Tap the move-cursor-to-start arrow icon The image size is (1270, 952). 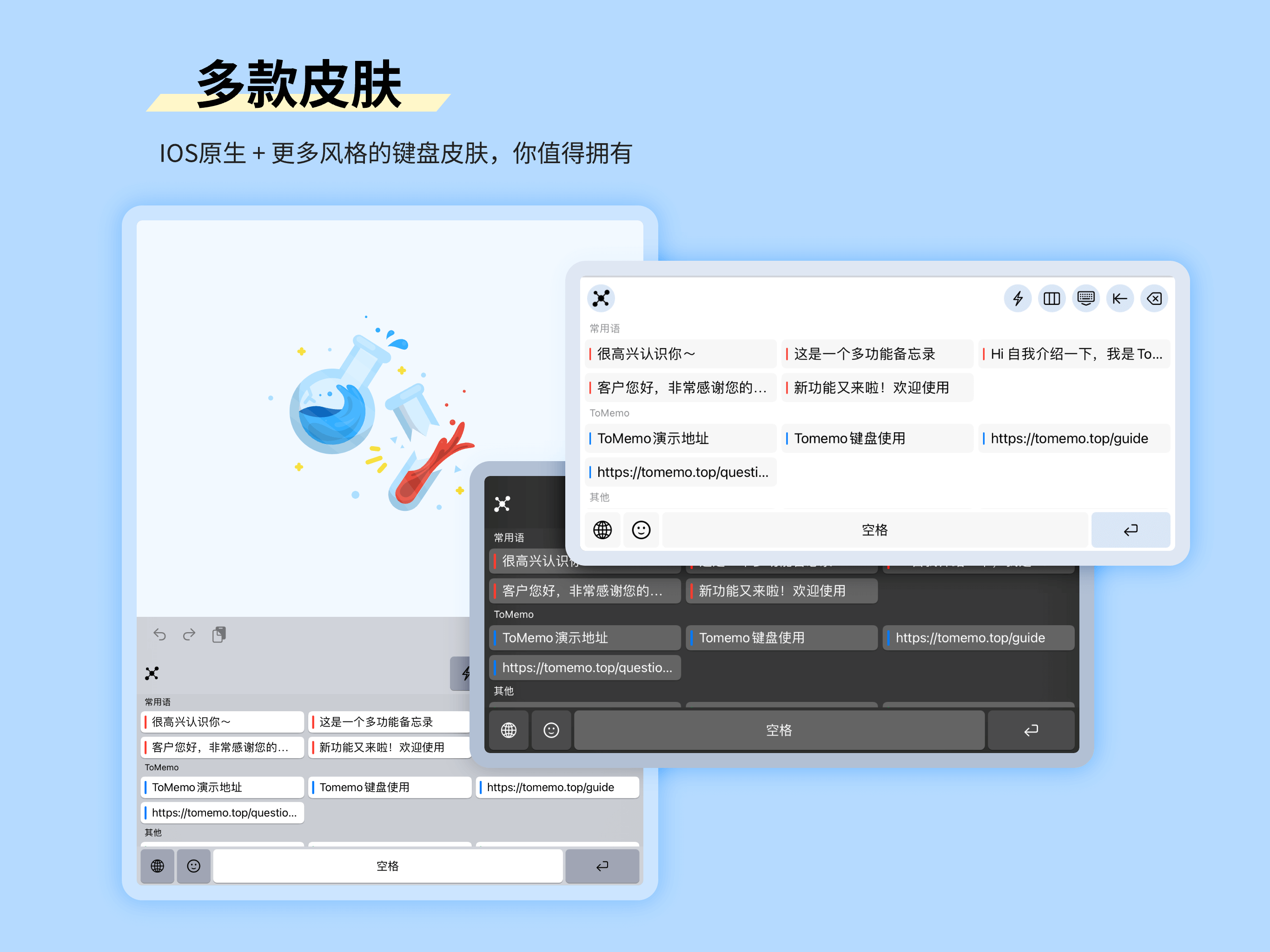coord(1119,298)
